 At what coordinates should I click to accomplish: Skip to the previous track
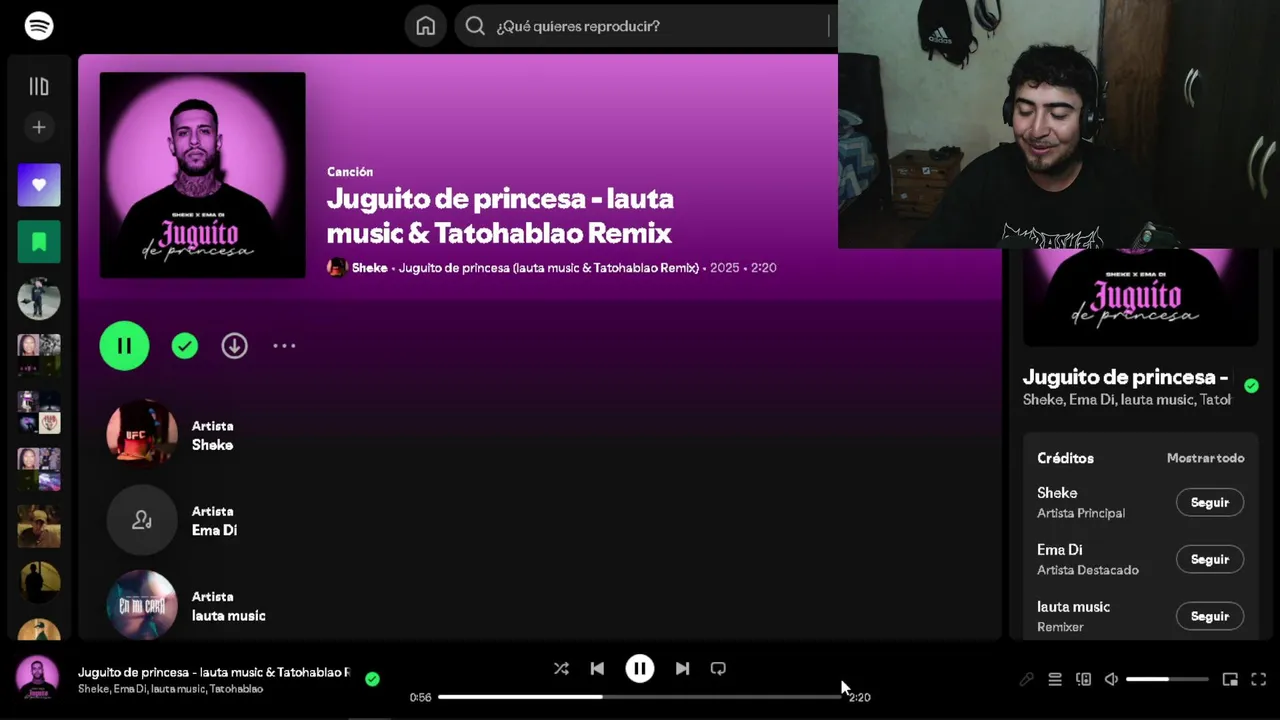(x=597, y=668)
